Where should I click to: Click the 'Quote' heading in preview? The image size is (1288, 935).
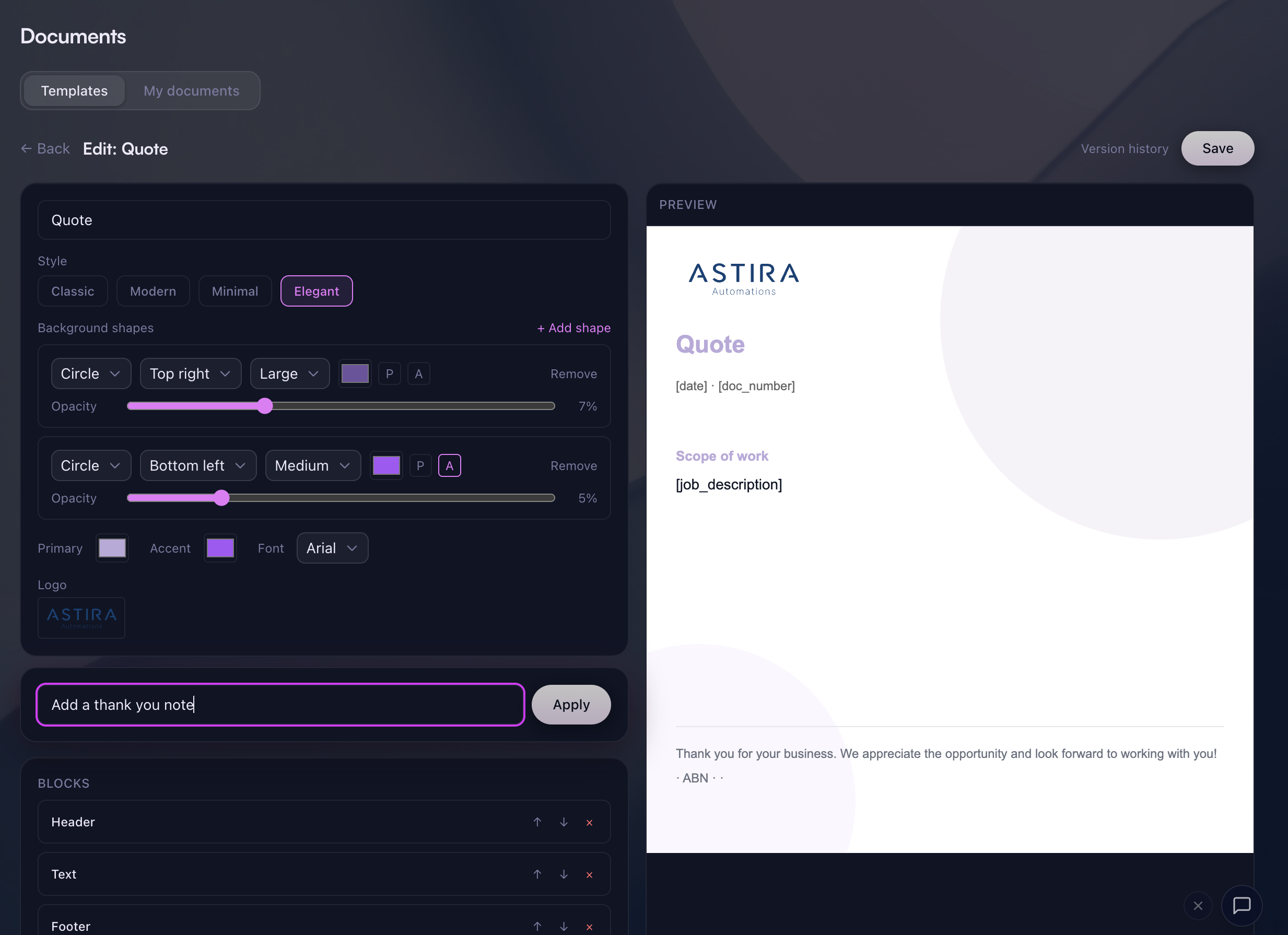click(x=710, y=344)
